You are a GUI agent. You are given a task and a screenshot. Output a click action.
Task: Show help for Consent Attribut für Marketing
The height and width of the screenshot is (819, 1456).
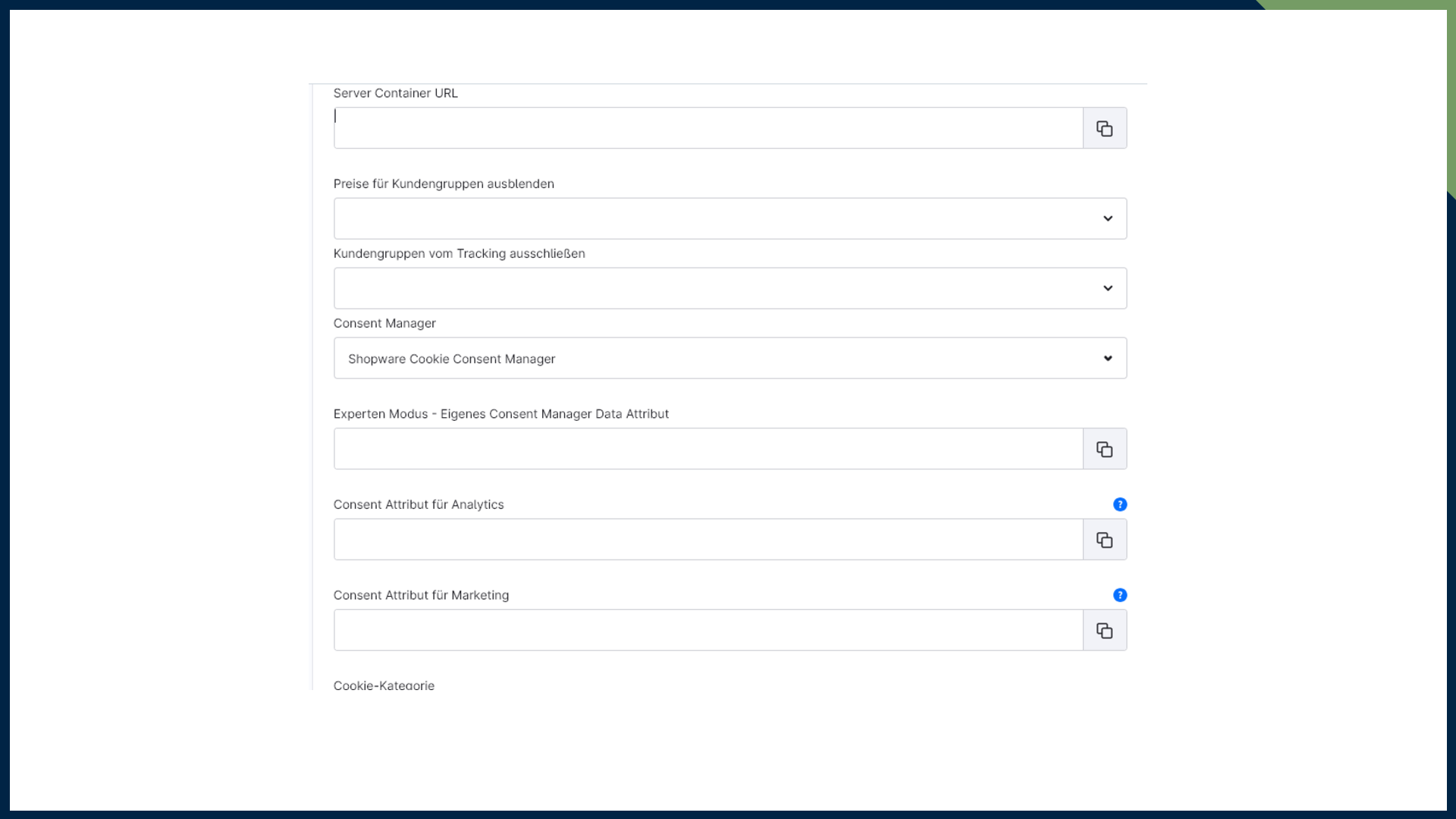click(x=1119, y=595)
